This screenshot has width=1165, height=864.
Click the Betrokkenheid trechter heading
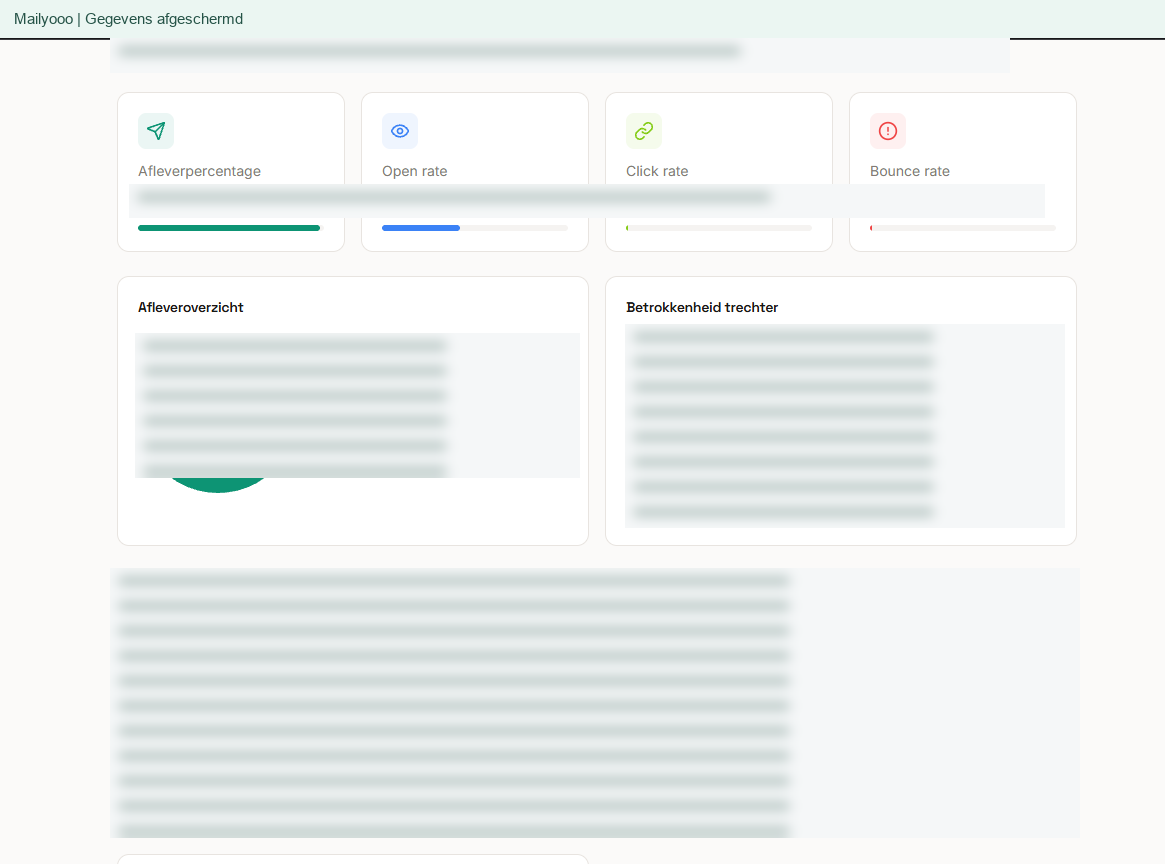702,308
